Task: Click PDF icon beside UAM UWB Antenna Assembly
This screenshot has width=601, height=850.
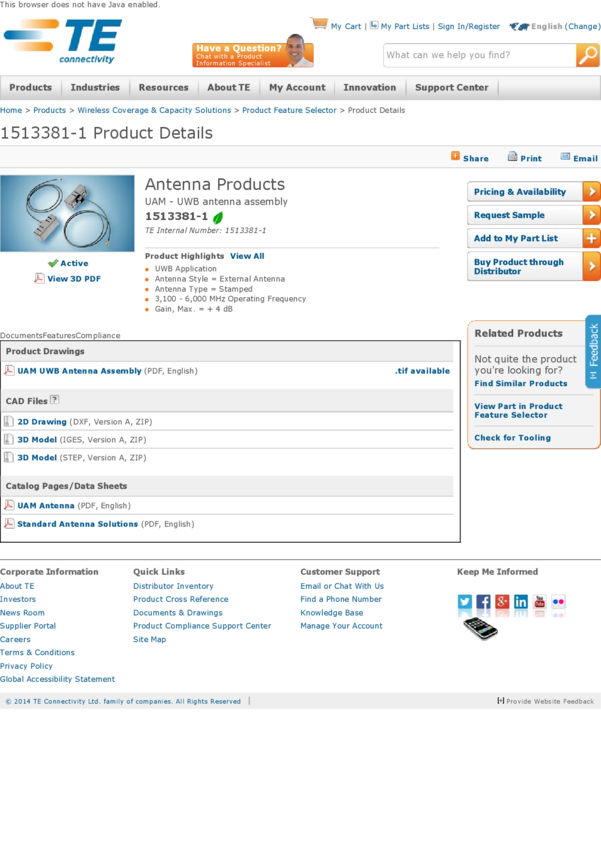Action: [9, 370]
